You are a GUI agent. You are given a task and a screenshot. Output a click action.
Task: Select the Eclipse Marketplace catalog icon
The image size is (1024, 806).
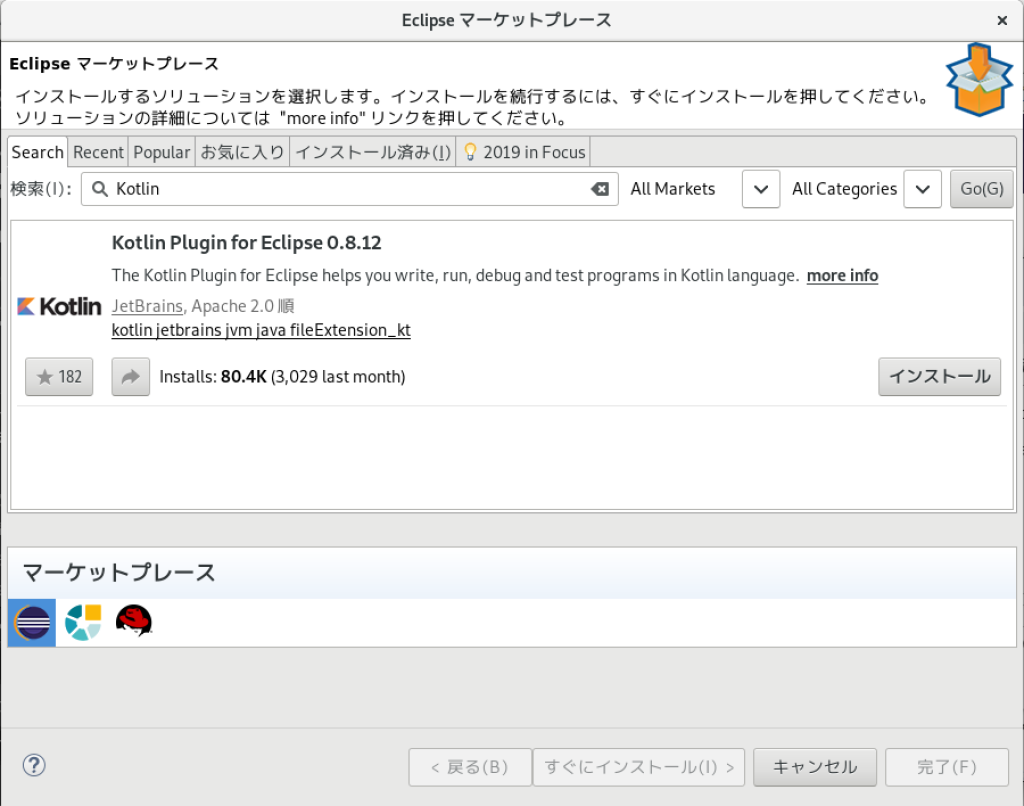coord(32,622)
